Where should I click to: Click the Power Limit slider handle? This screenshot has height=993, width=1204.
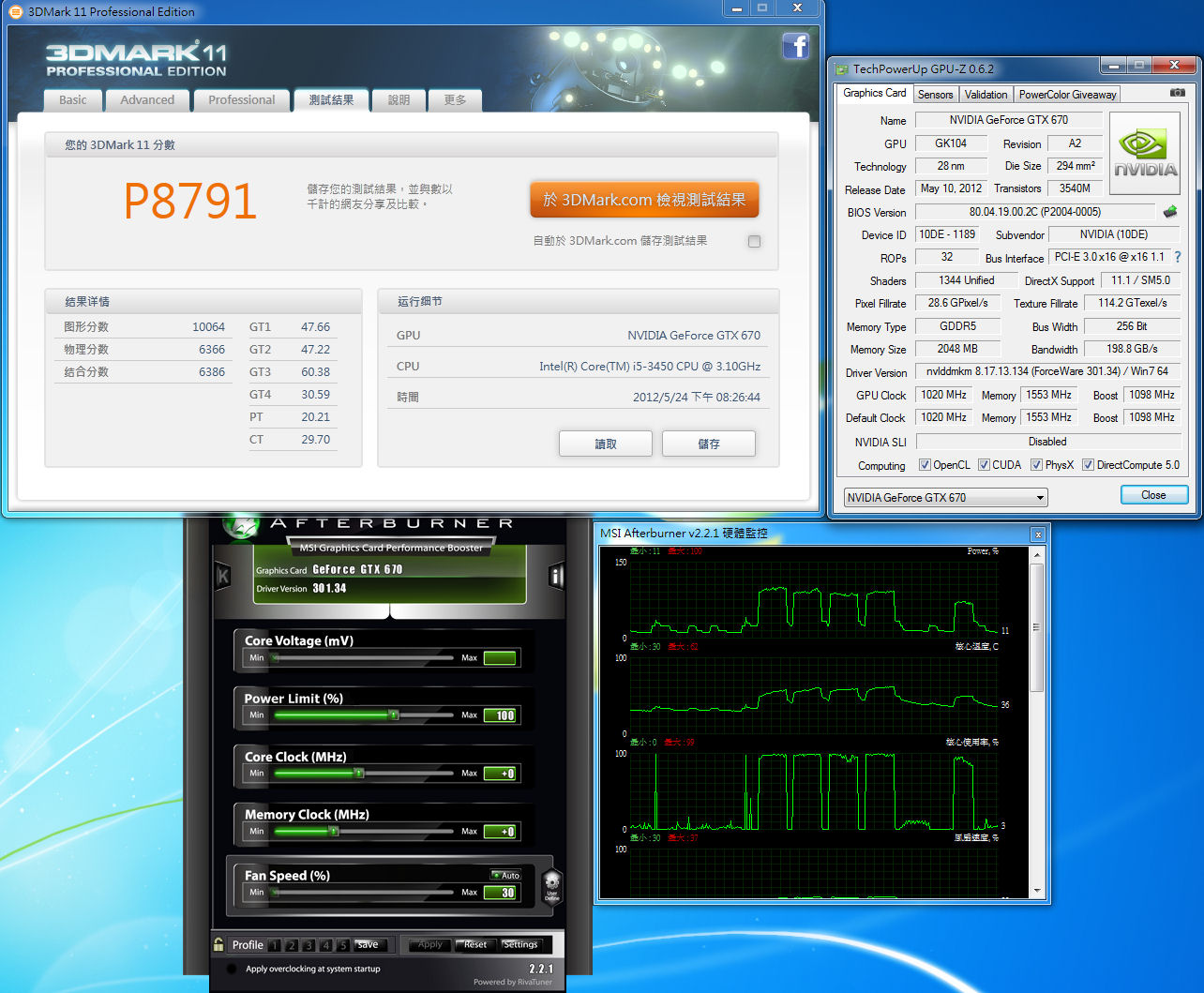(394, 715)
